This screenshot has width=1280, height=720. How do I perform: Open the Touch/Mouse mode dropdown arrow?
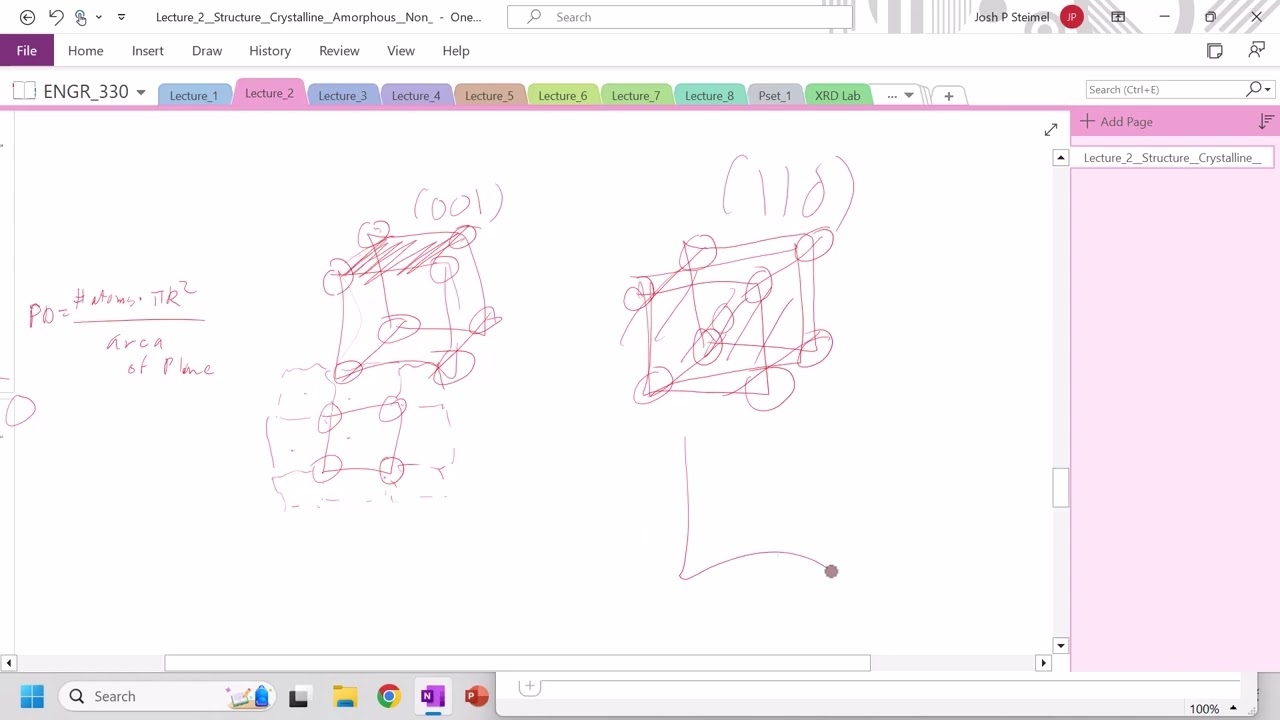point(98,17)
